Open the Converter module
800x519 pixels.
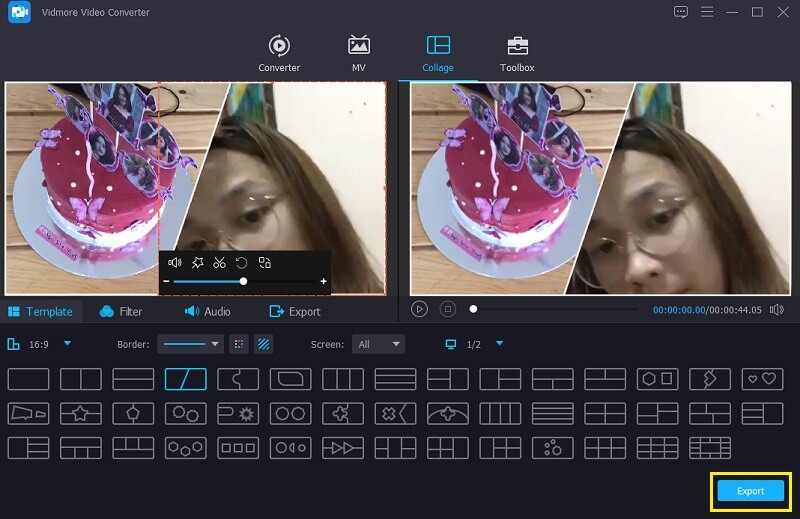279,54
